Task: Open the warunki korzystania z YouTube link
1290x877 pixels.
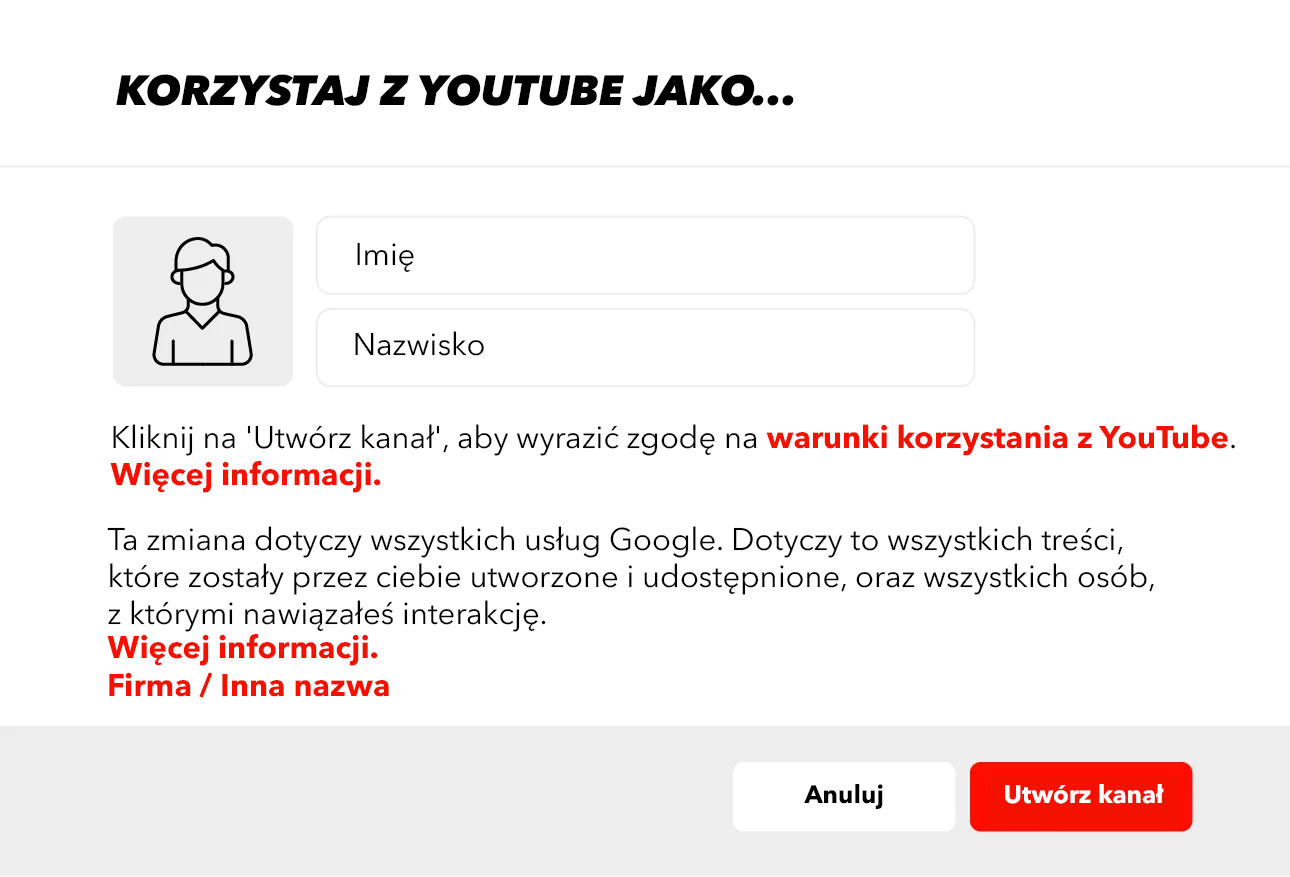Action: tap(997, 438)
